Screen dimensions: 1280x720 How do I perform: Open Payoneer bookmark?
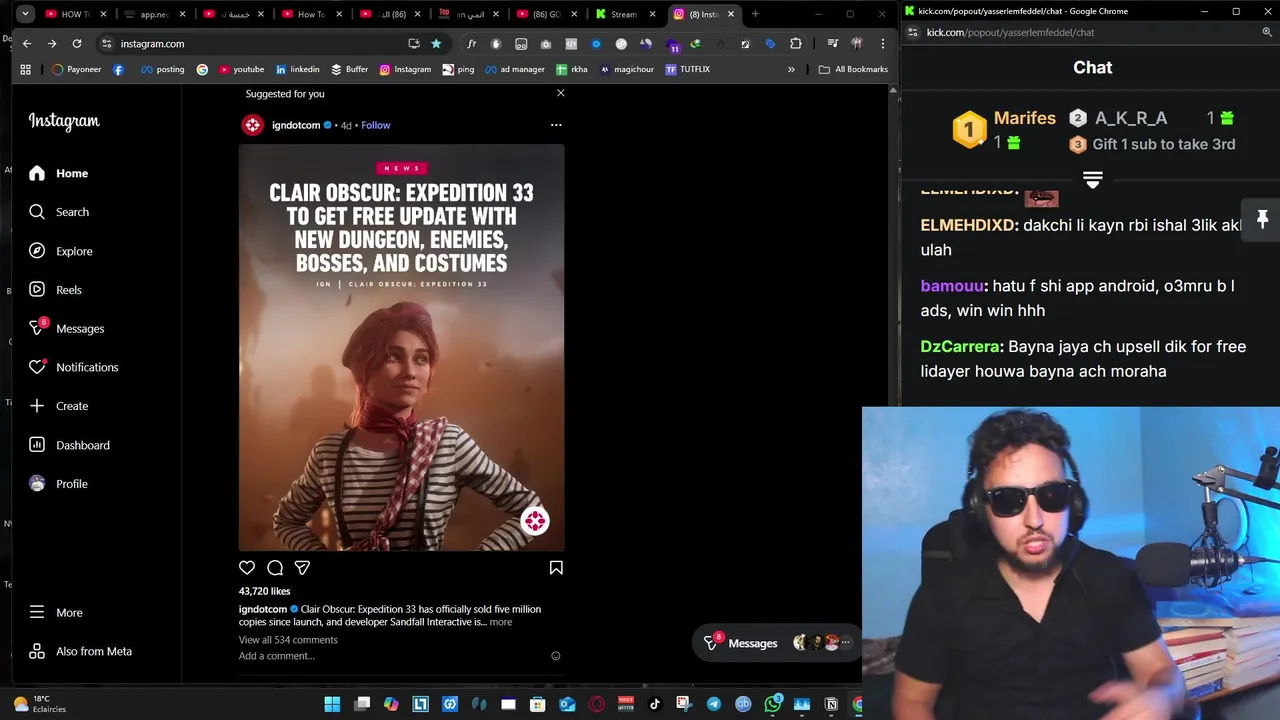(76, 69)
